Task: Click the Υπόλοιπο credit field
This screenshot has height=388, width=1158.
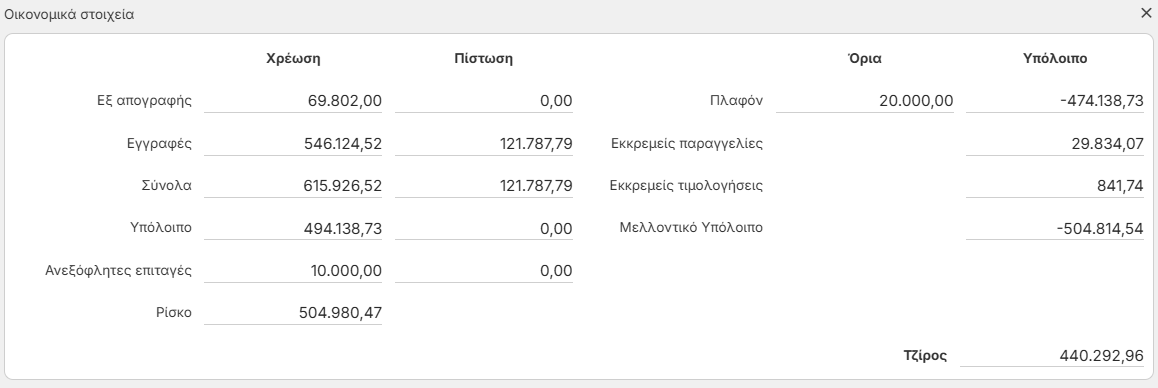Action: 484,228
